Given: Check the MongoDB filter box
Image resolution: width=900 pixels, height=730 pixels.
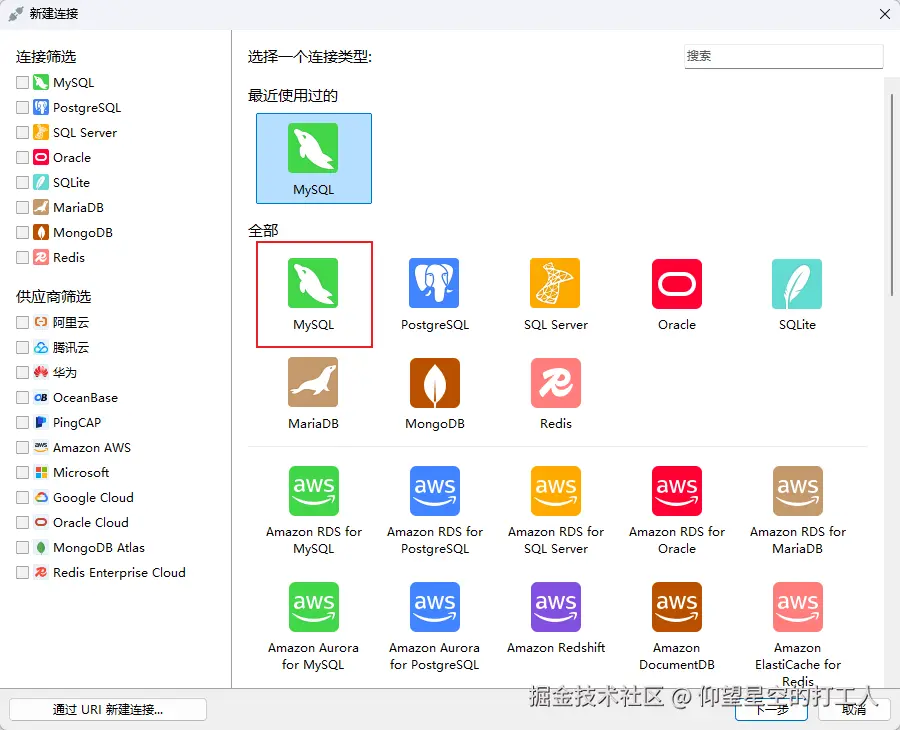Looking at the screenshot, I should 22,232.
